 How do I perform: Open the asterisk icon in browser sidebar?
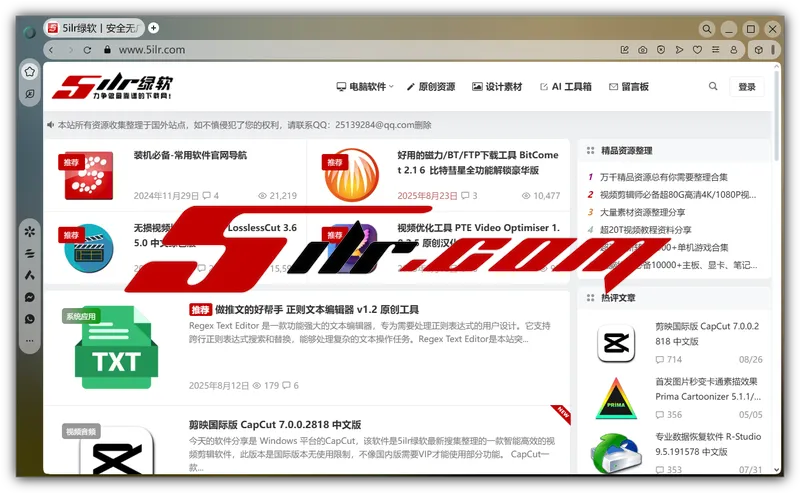30,231
